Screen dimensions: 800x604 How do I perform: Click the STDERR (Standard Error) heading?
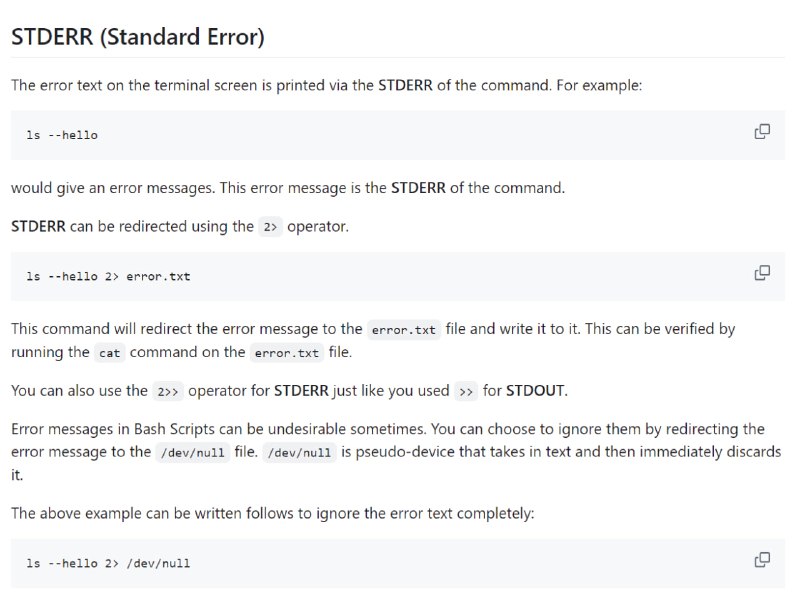138,37
